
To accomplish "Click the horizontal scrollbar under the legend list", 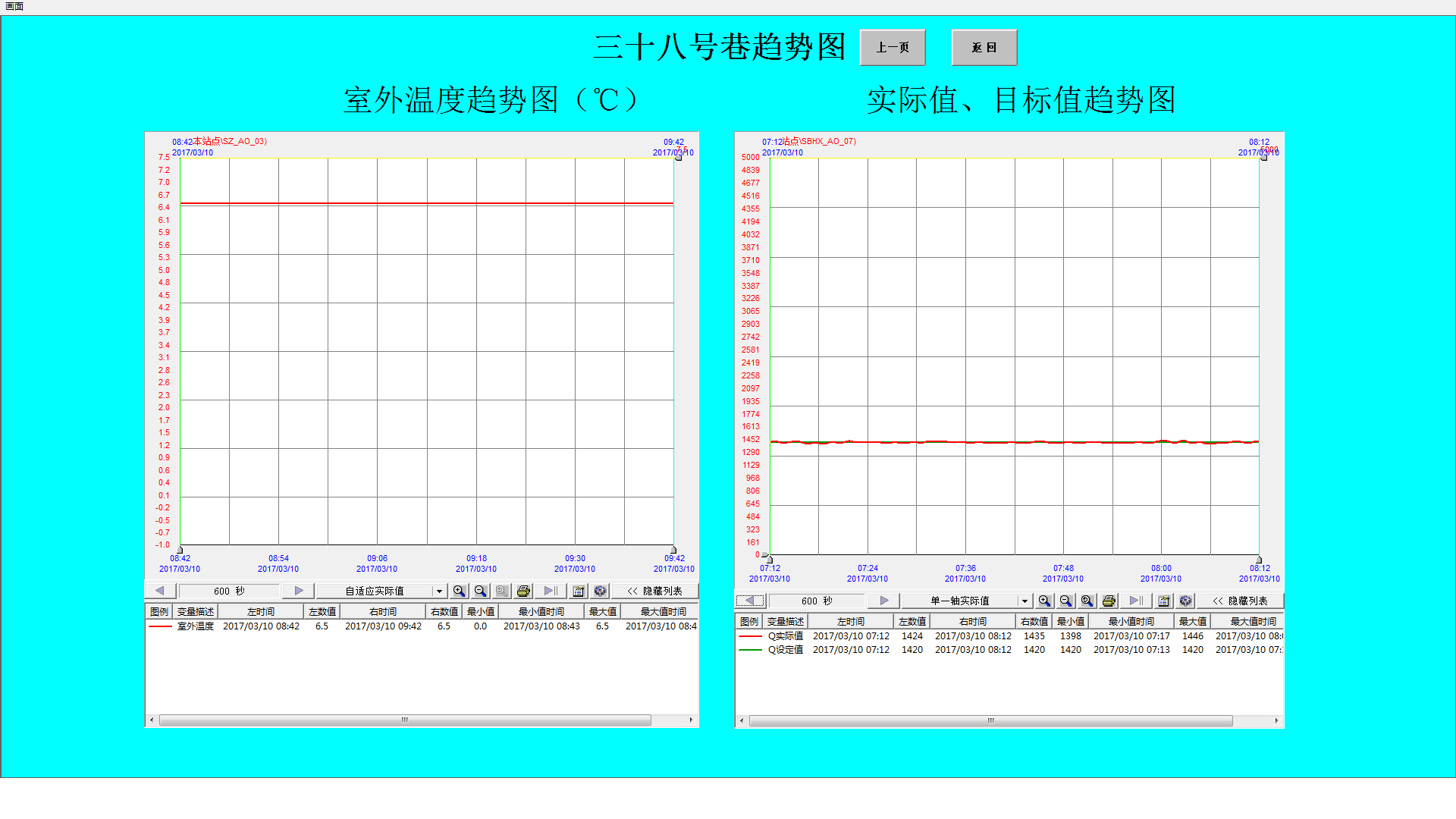I will [x=404, y=720].
